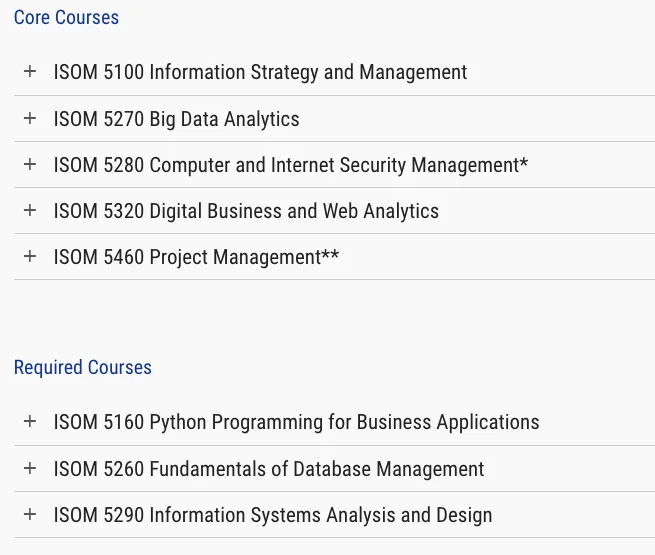Click the Core Courses heading
Screen dimensions: 655x555
pyautogui.click(x=66, y=17)
